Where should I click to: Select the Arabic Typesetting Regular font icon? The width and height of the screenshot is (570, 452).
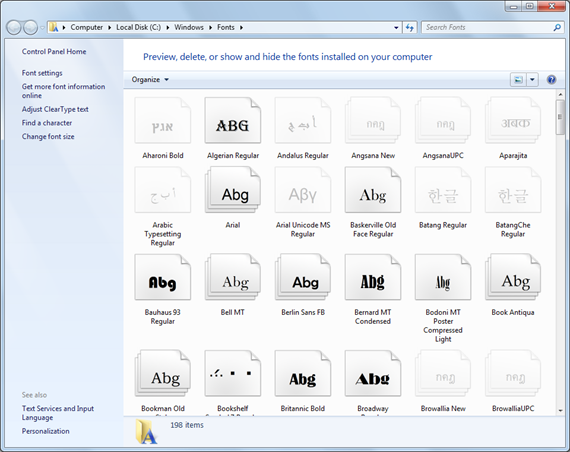162,190
